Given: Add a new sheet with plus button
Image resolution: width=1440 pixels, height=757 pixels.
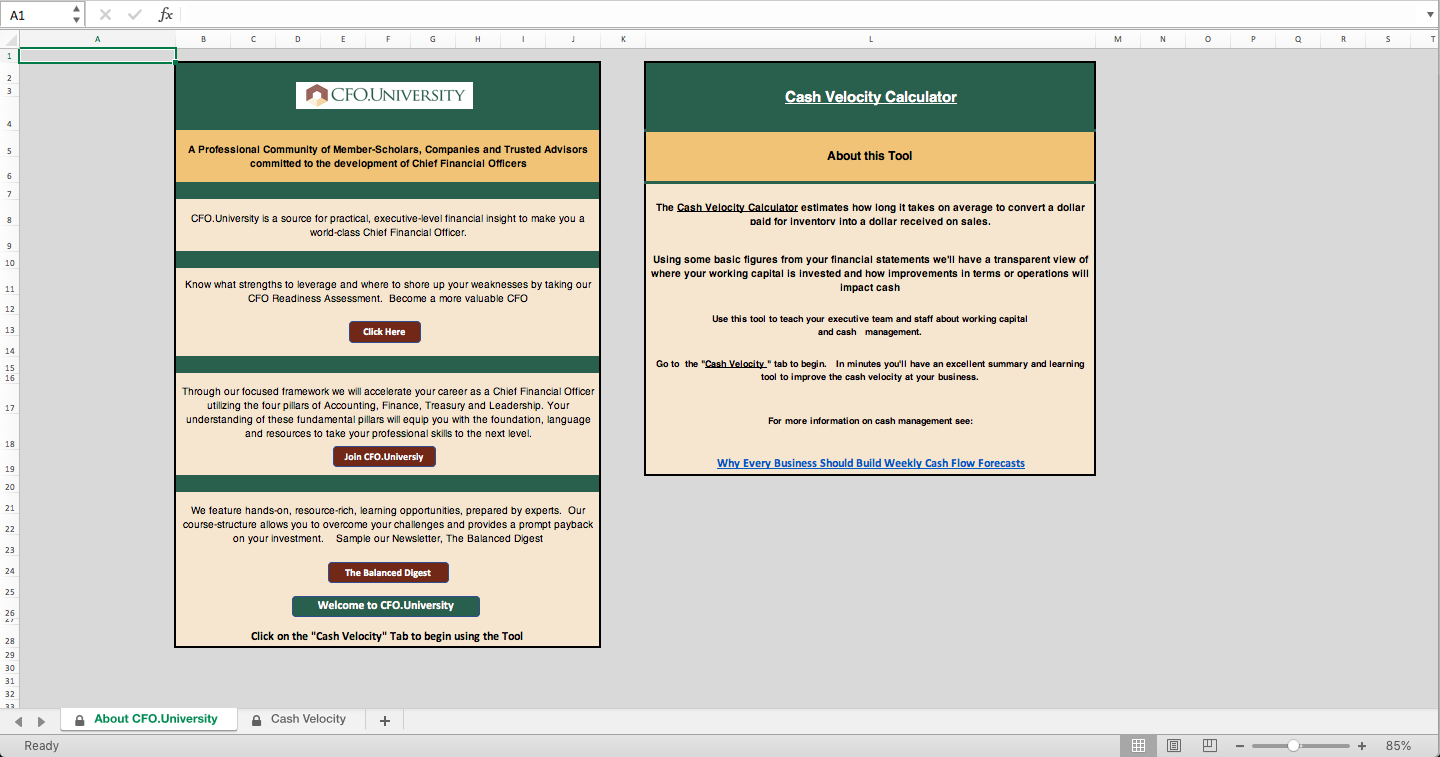Looking at the screenshot, I should pos(385,720).
